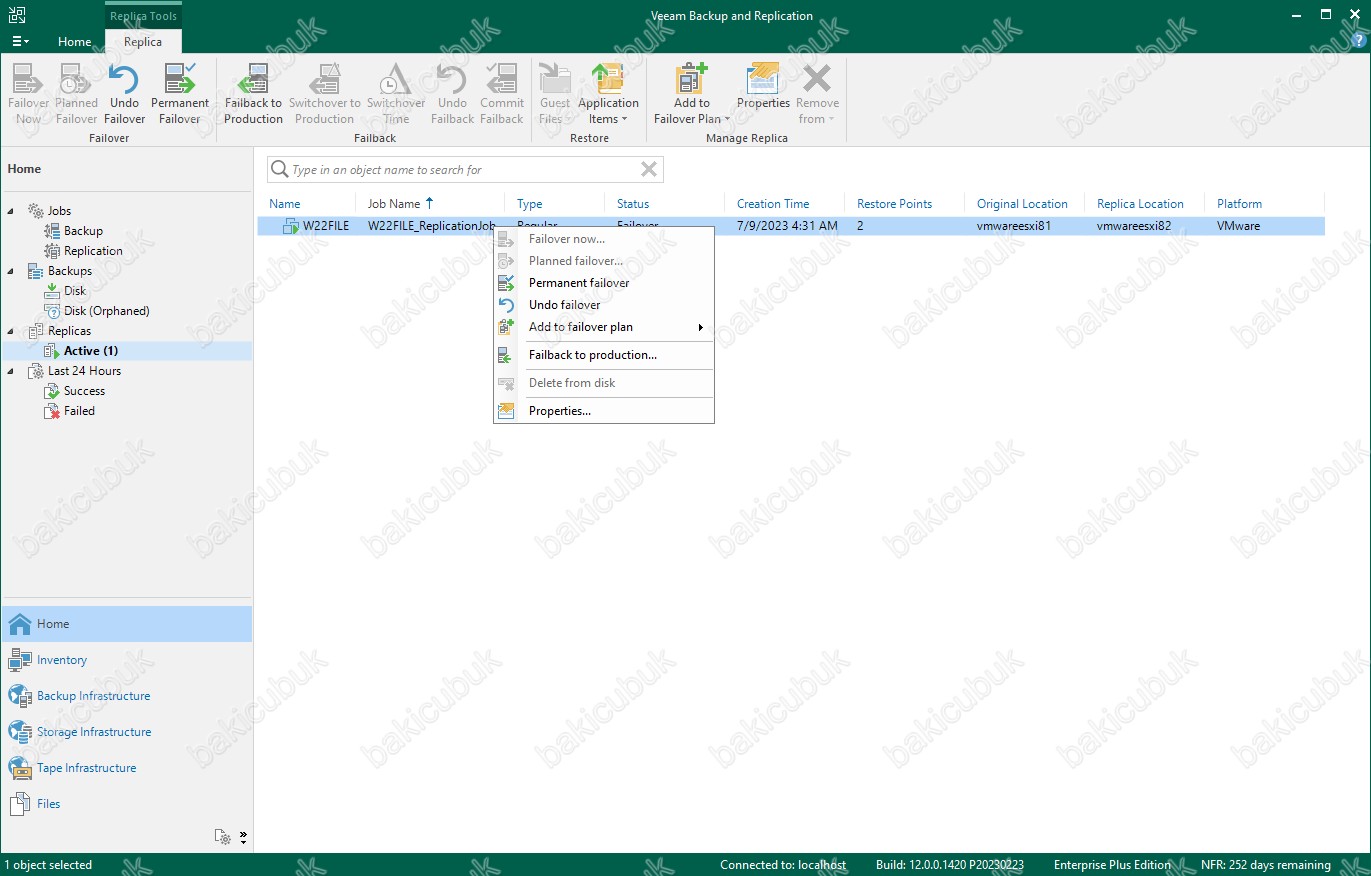This screenshot has width=1371, height=876.
Task: Select Active (1) under Replicas
Action: [91, 351]
